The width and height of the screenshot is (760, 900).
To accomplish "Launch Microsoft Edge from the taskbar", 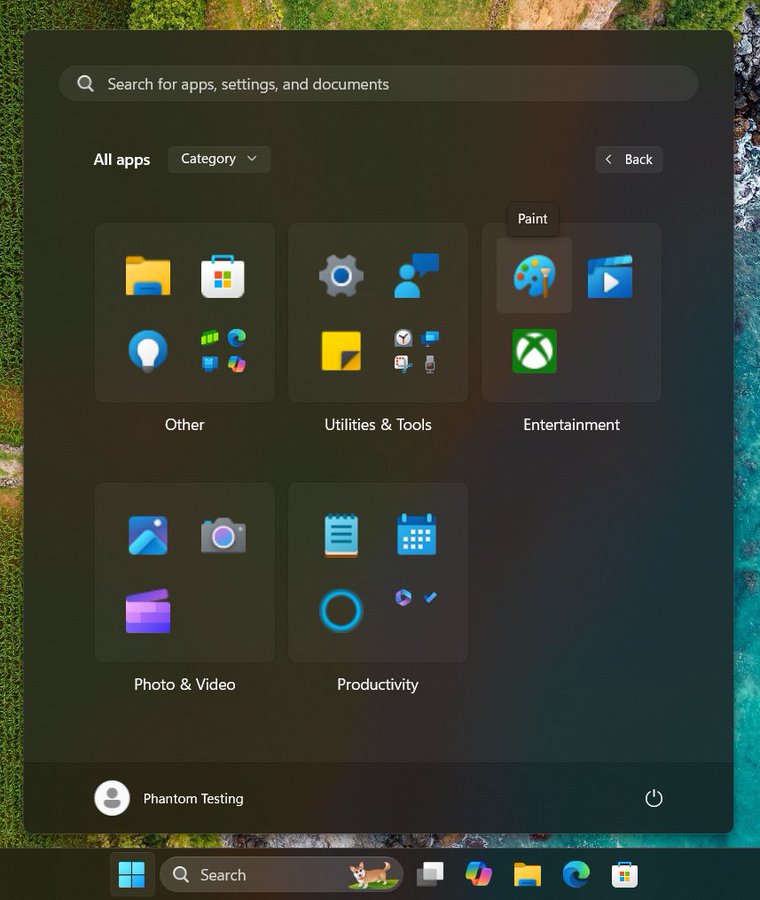I will tap(576, 874).
